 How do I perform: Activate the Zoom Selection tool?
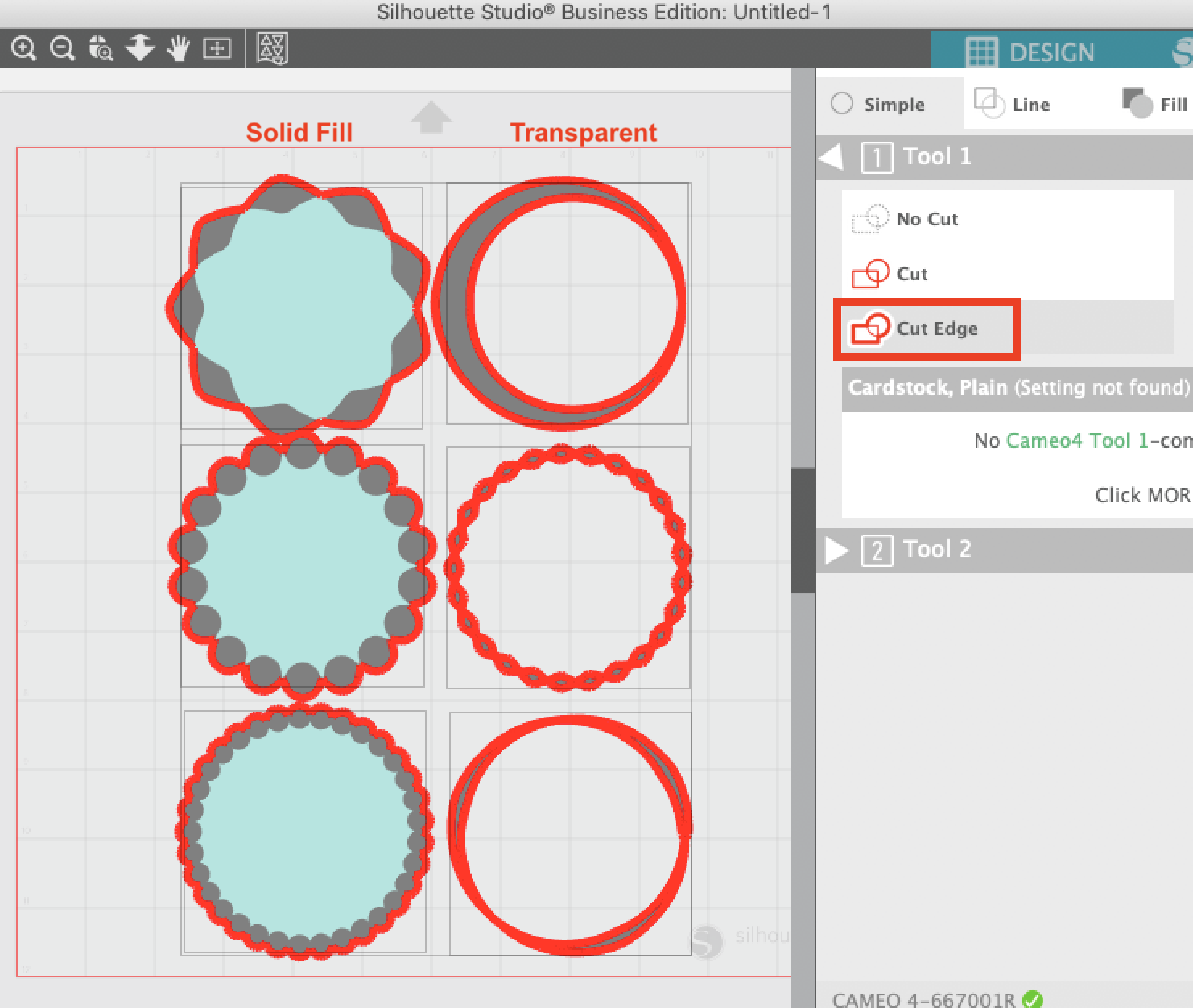coord(138,48)
